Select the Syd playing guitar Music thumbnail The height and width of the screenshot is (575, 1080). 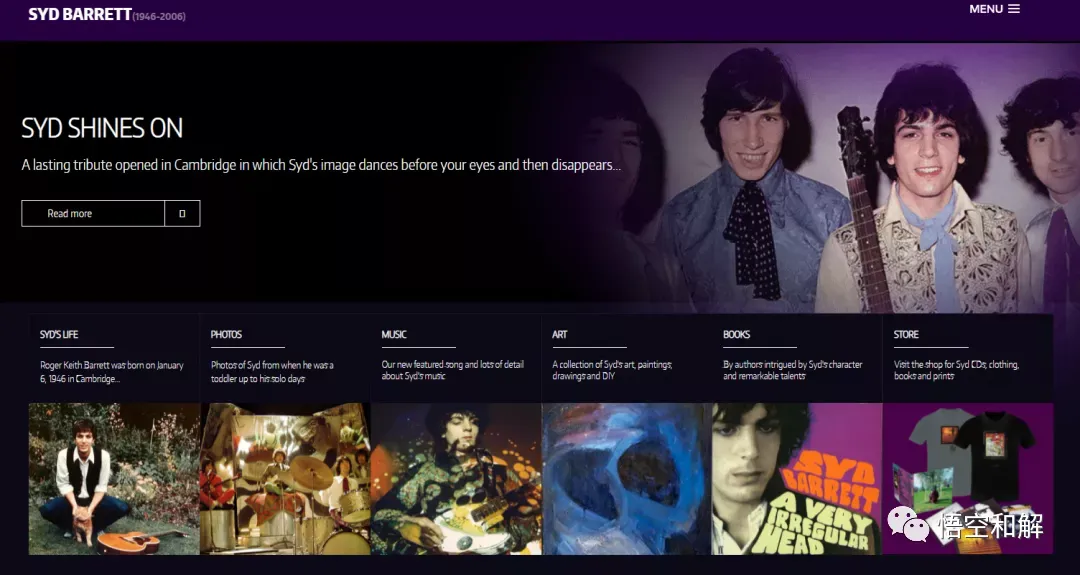(456, 479)
